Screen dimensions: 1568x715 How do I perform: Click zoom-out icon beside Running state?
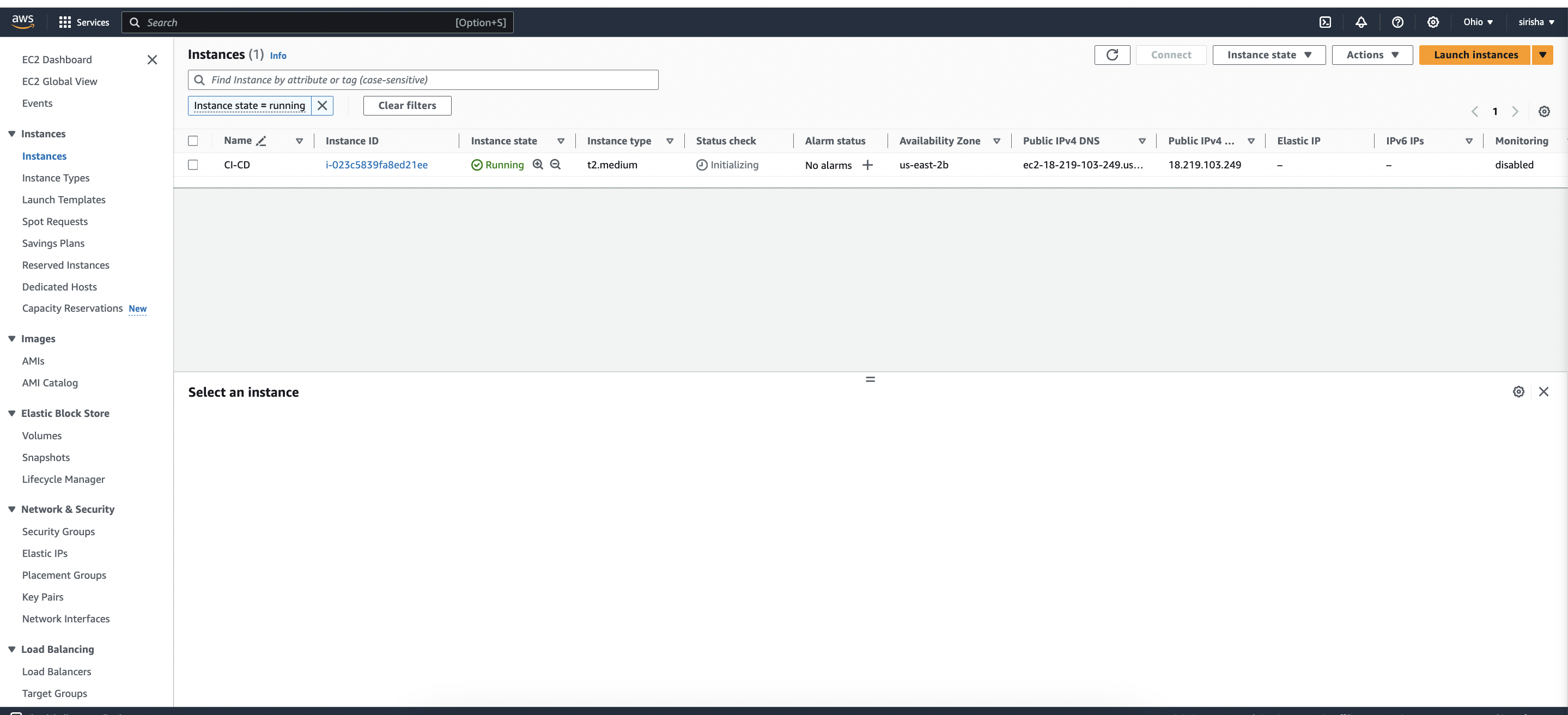tap(555, 165)
